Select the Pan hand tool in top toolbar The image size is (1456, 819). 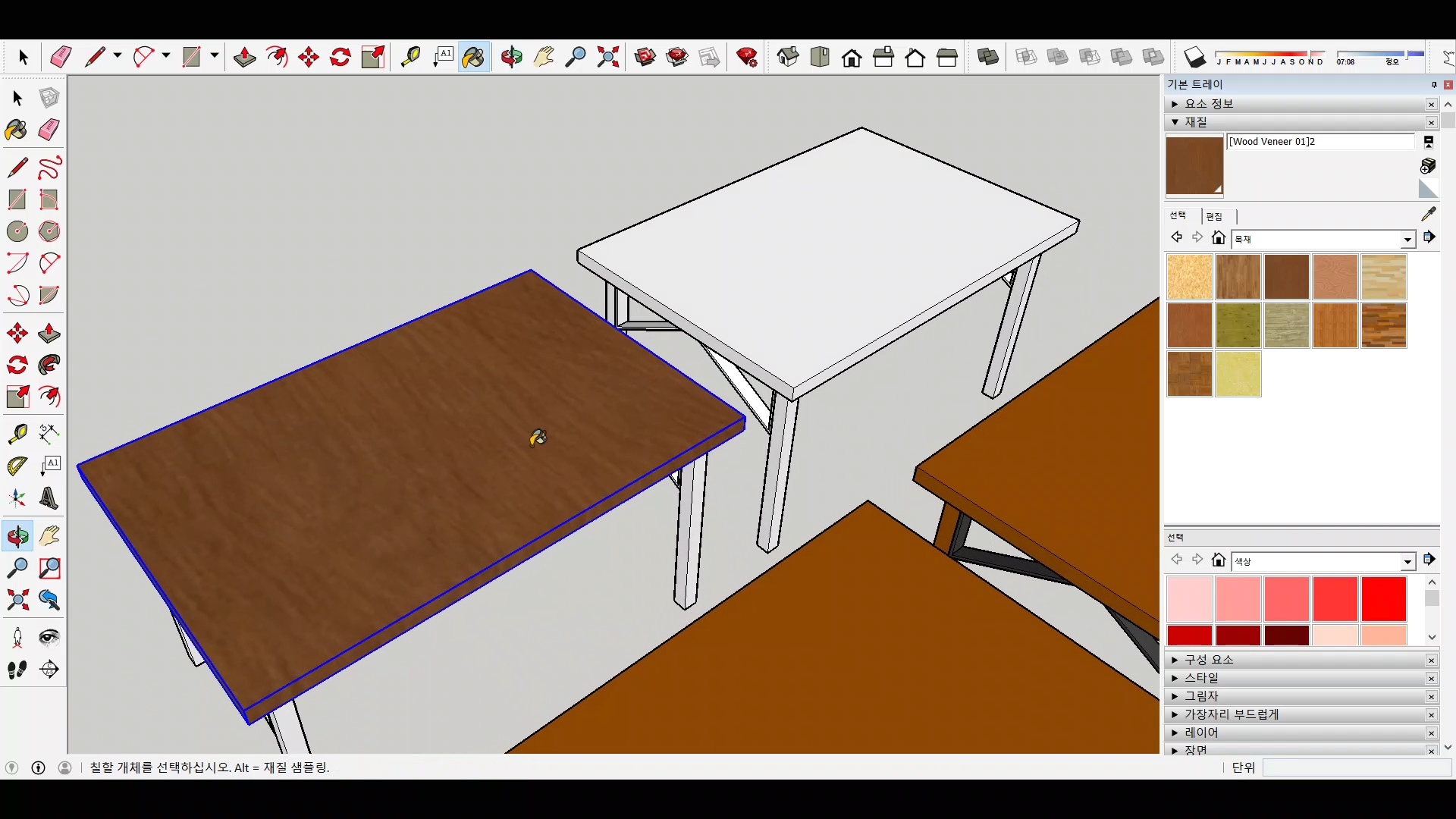click(x=544, y=57)
